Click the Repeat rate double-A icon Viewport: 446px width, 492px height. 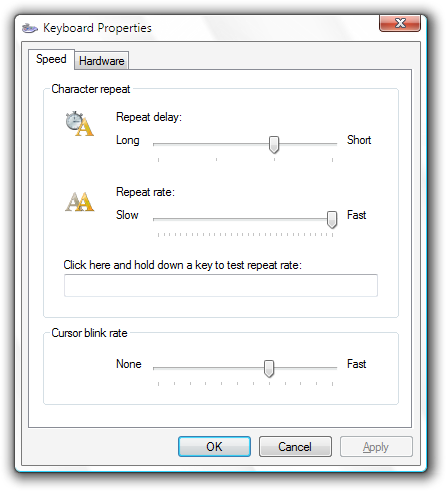click(79, 201)
